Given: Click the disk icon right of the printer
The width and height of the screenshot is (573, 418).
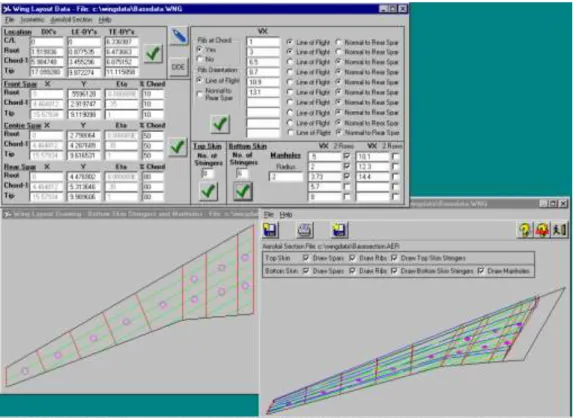Looking at the screenshot, I should 339,230.
